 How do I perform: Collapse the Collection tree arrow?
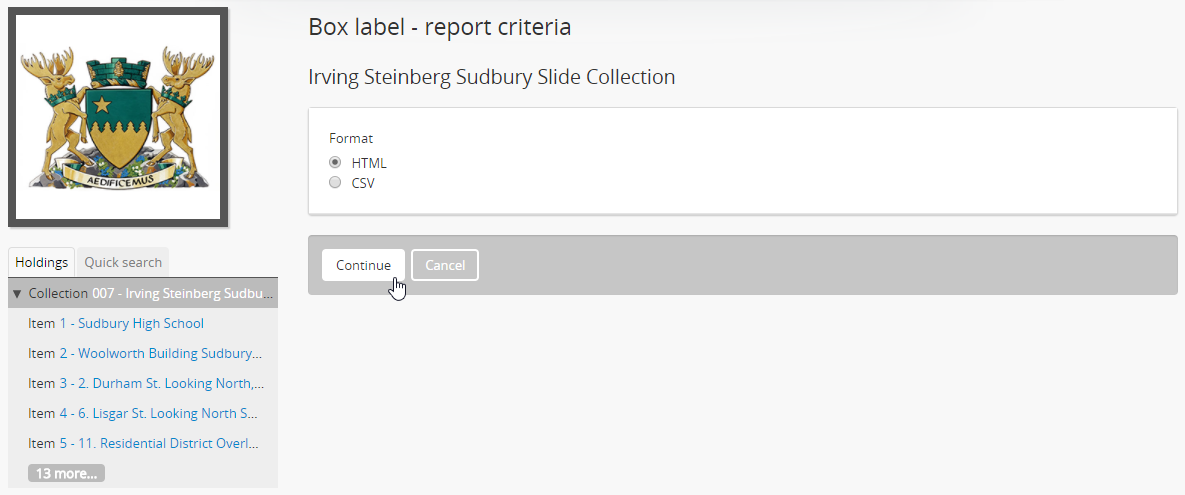[x=17, y=294]
